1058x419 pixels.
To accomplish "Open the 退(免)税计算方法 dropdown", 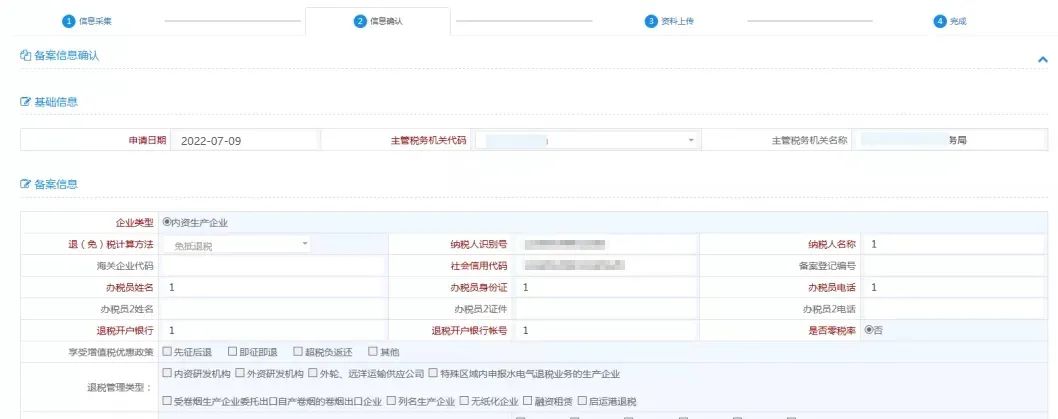I will click(235, 245).
